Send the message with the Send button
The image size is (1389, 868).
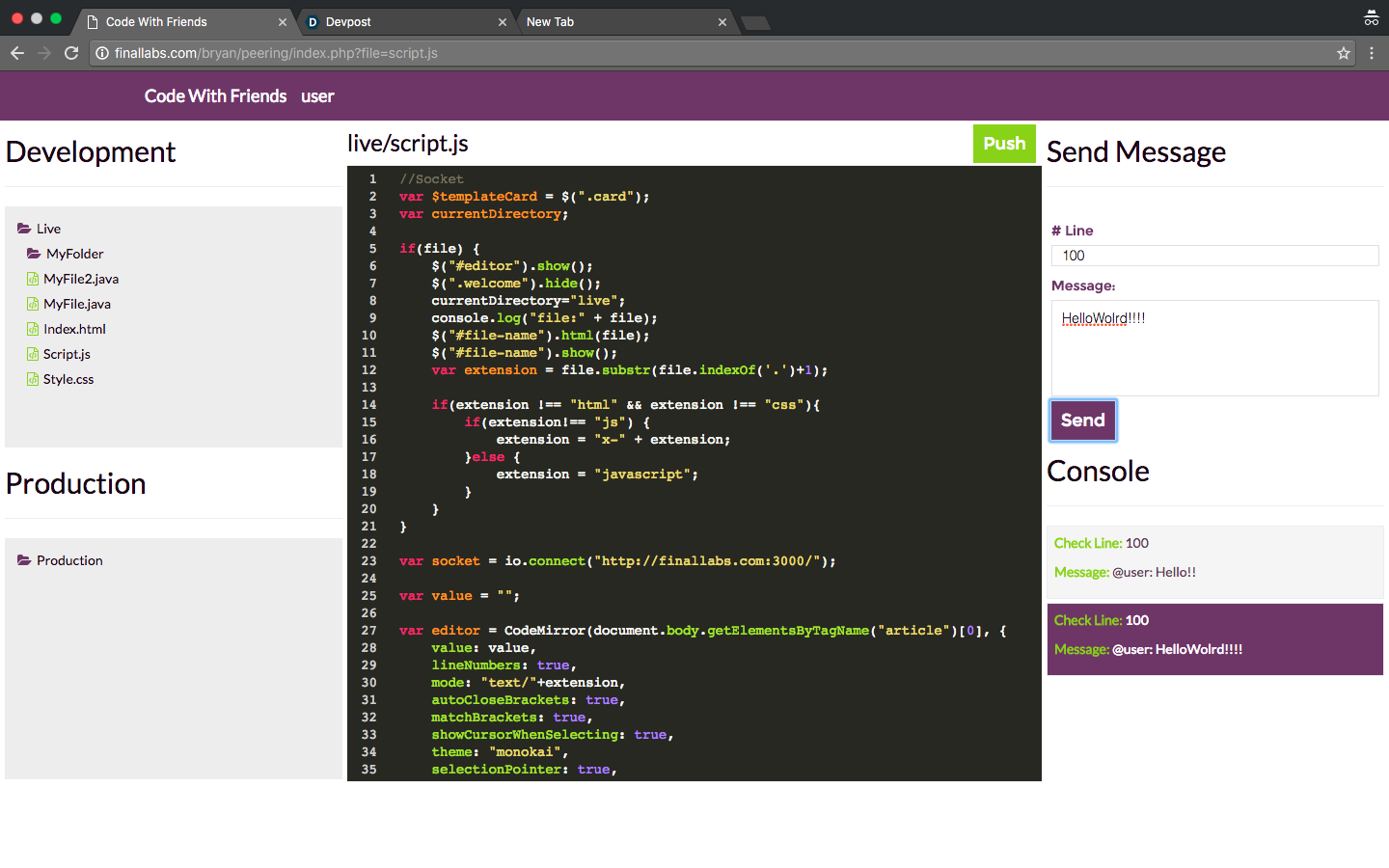(x=1083, y=420)
